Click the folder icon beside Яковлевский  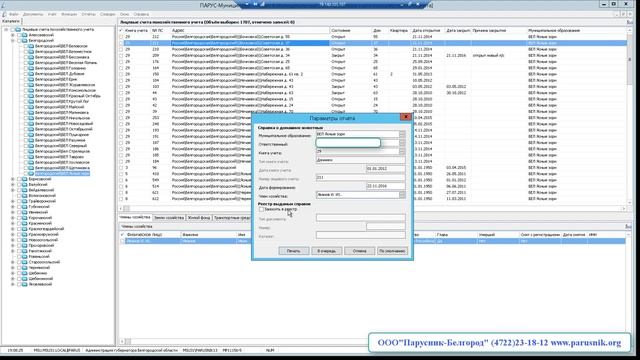24,284
